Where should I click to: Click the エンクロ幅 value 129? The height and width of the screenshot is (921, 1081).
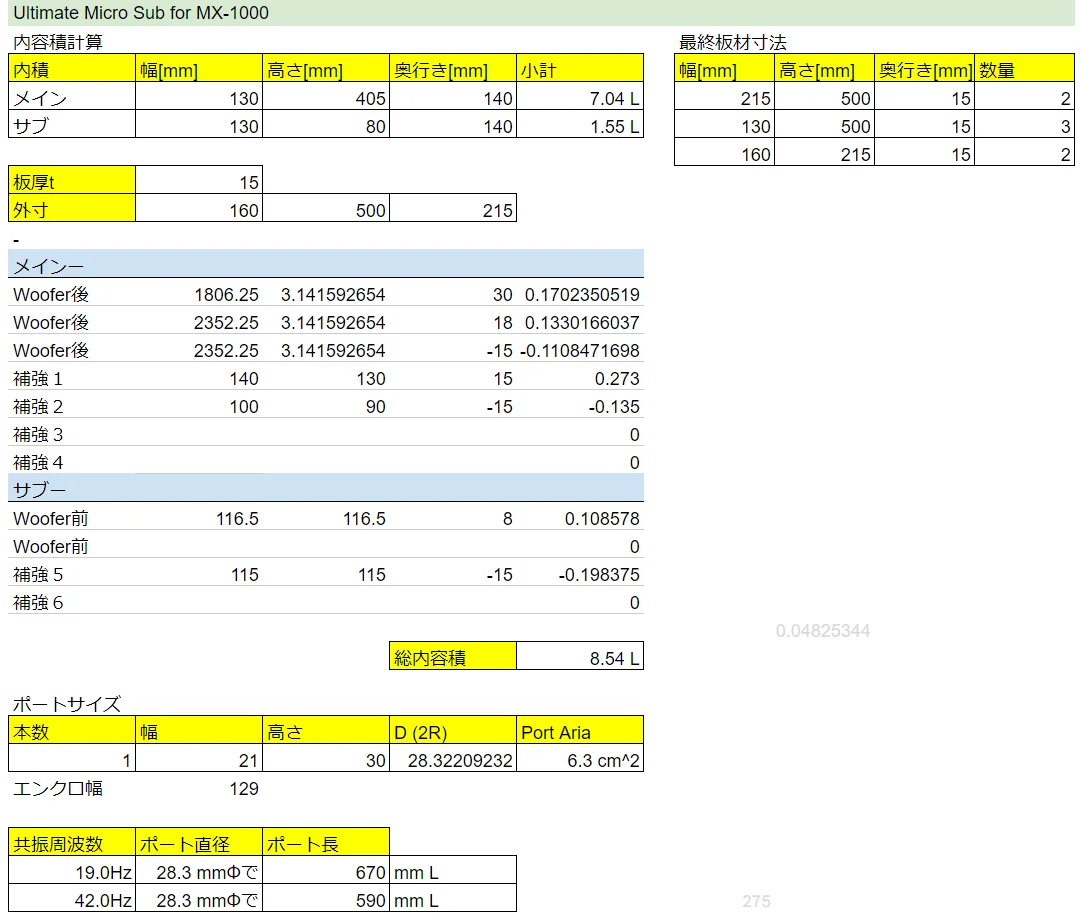tap(198, 788)
